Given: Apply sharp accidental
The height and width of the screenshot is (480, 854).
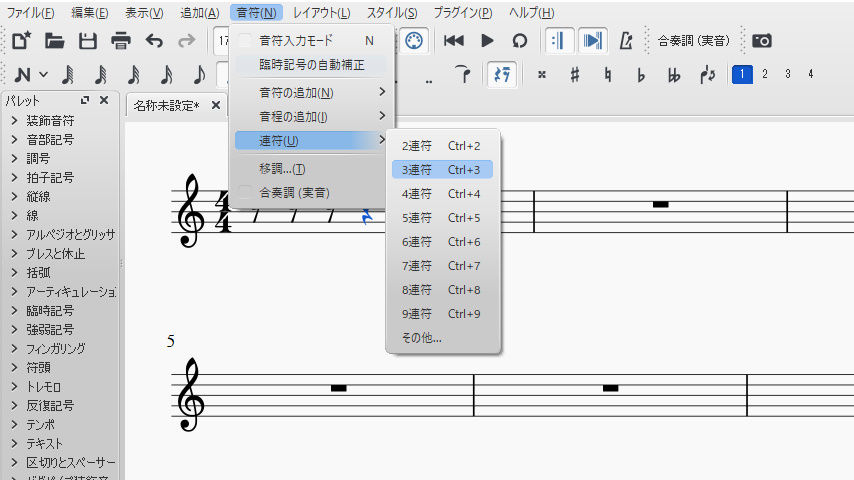Looking at the screenshot, I should tap(575, 75).
